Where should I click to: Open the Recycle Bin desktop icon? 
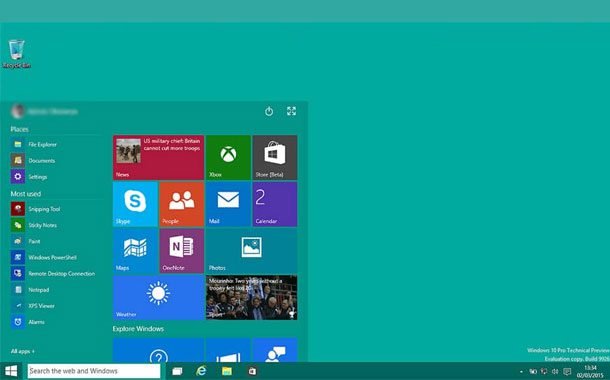click(x=16, y=54)
